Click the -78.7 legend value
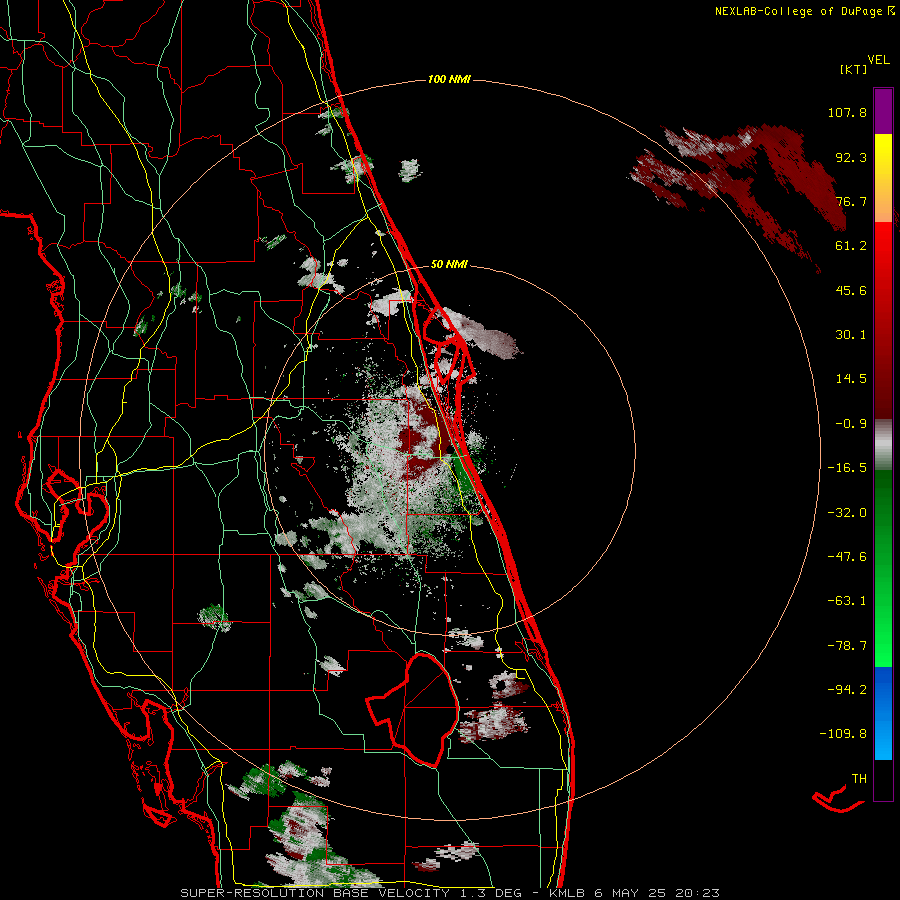Screen dimensions: 900x900 [847, 646]
